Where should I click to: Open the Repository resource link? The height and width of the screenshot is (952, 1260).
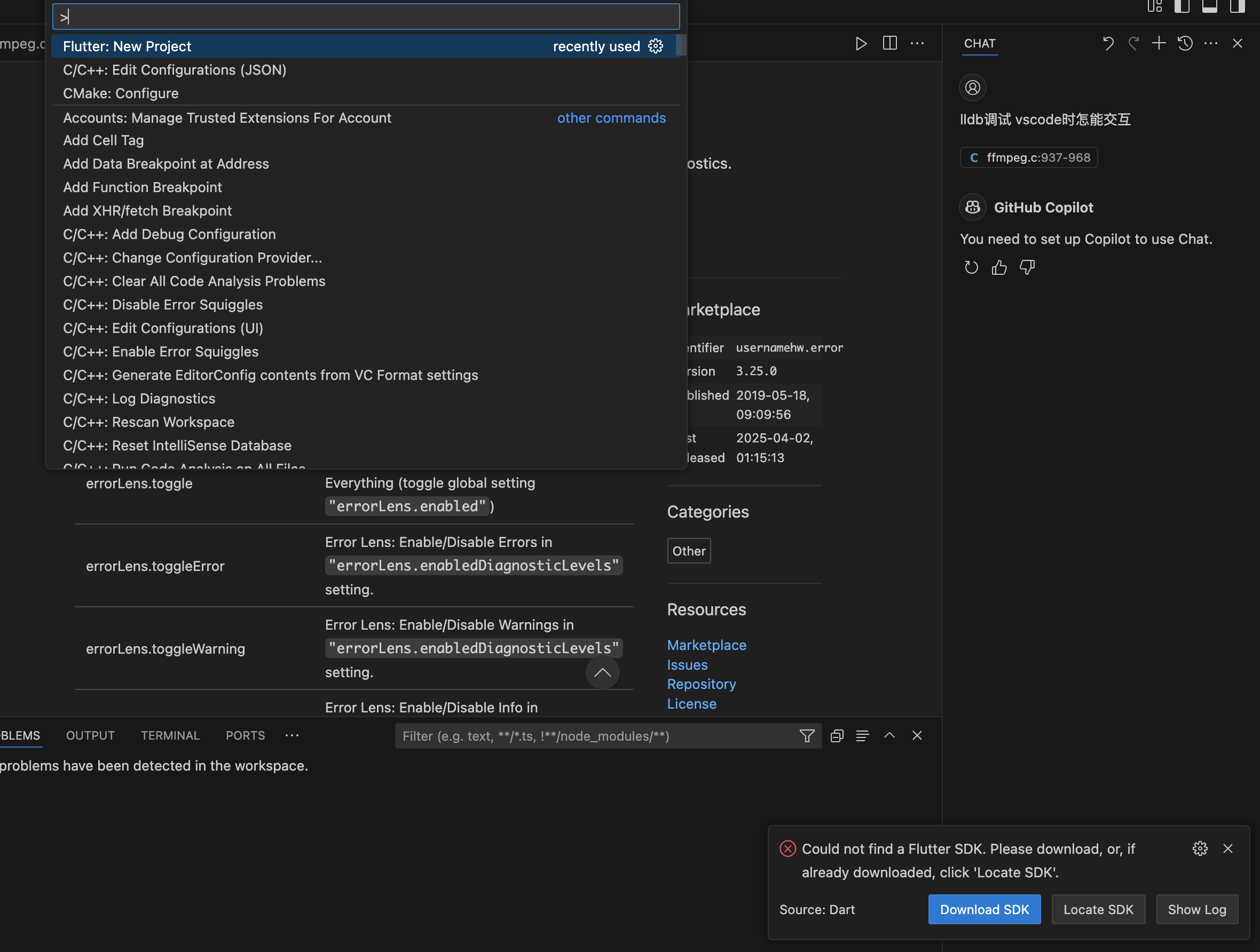pos(701,684)
